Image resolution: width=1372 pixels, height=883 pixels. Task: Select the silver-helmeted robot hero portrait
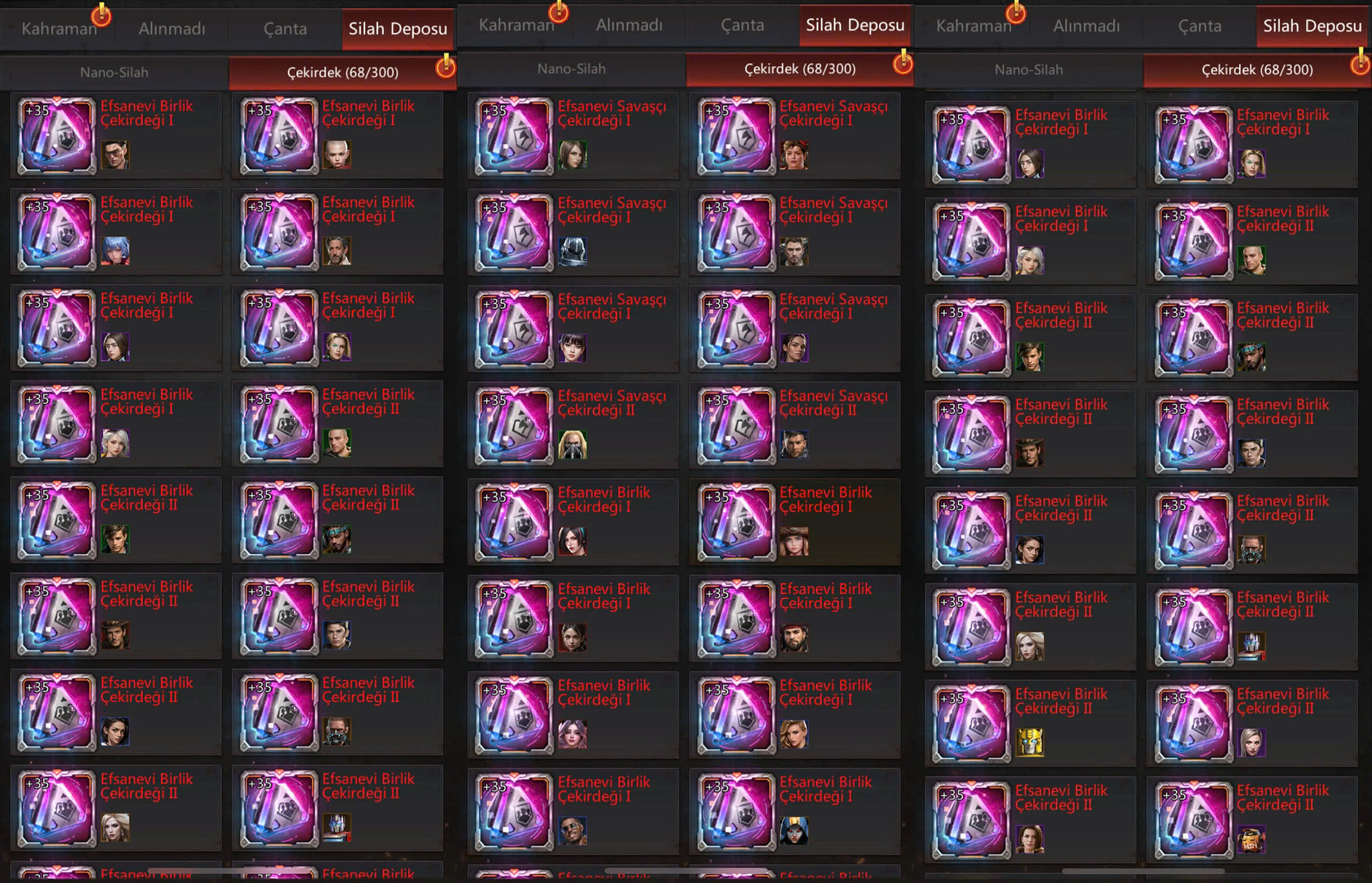click(572, 252)
